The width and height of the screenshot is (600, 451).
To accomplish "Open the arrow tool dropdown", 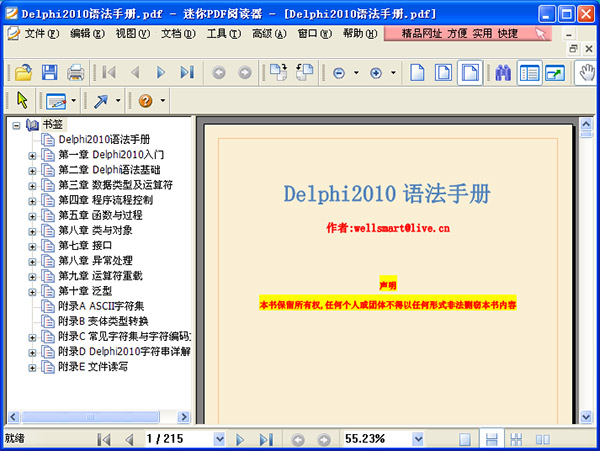I will tap(118, 101).
